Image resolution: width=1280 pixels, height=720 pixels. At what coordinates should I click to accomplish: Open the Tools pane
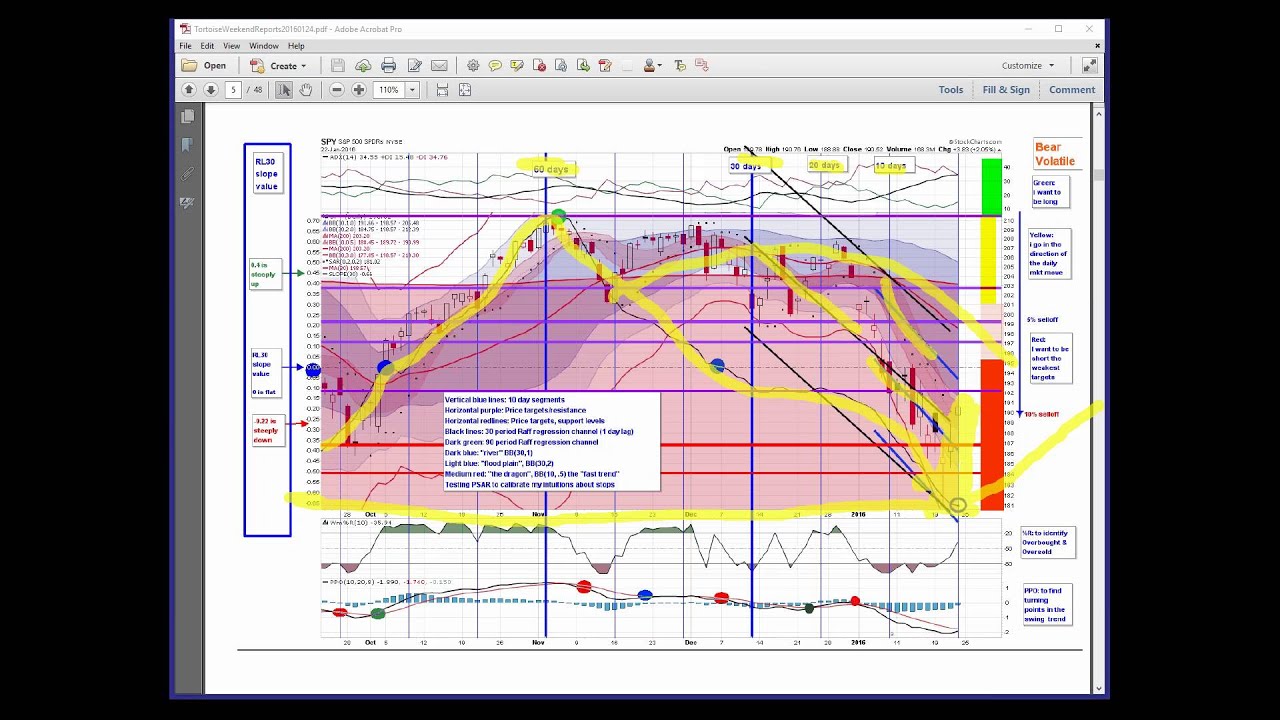[x=951, y=90]
